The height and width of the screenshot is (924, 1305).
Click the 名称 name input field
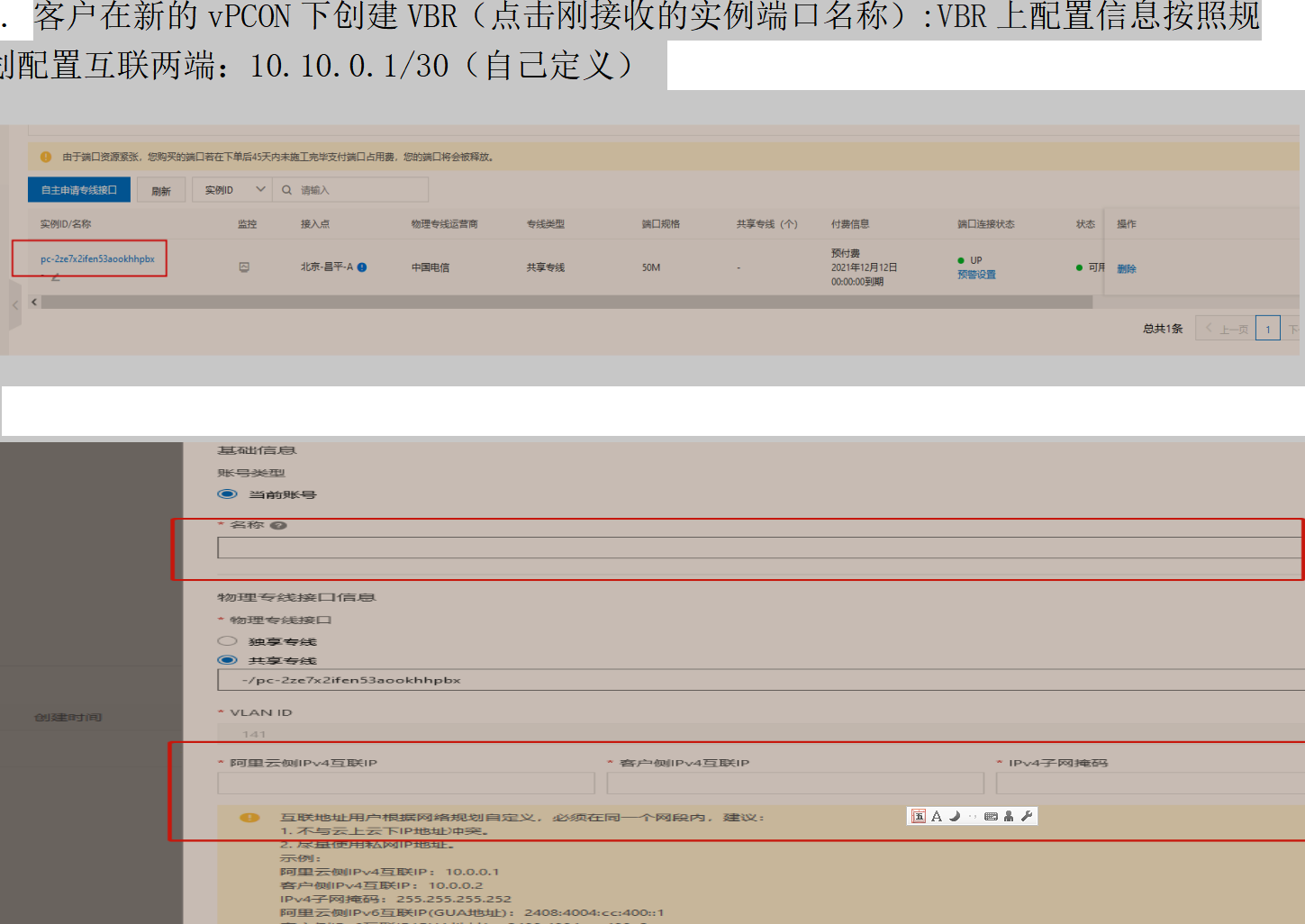pyautogui.click(x=760, y=548)
